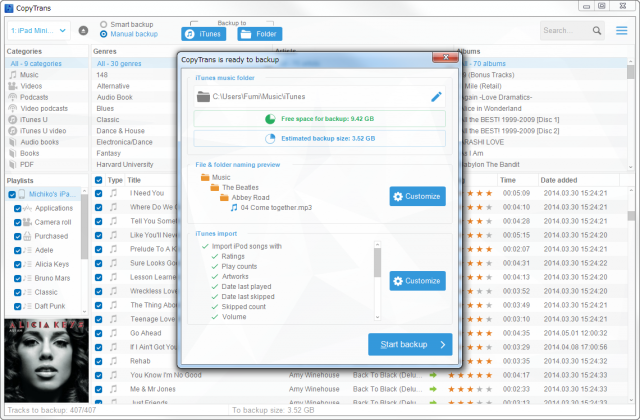Click the music note icon of I Need You
The width and height of the screenshot is (640, 420).
(x=113, y=193)
